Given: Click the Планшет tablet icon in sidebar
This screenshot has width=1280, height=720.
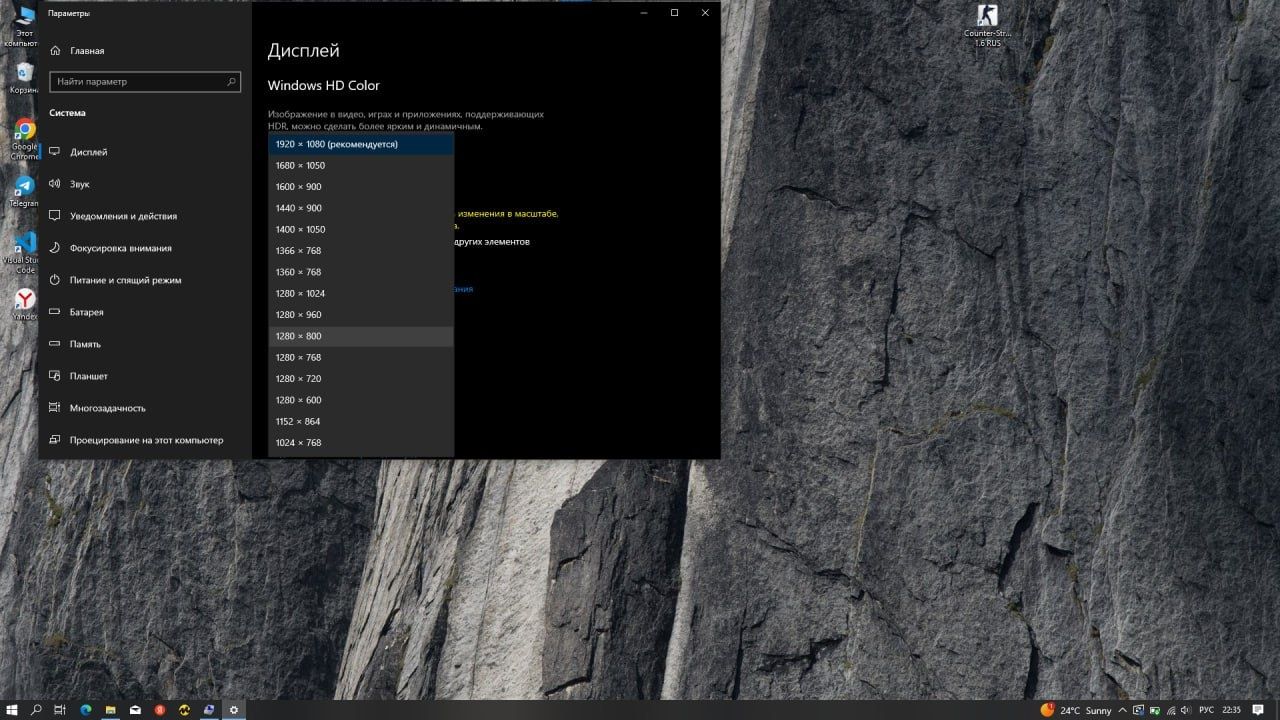Looking at the screenshot, I should (55, 376).
